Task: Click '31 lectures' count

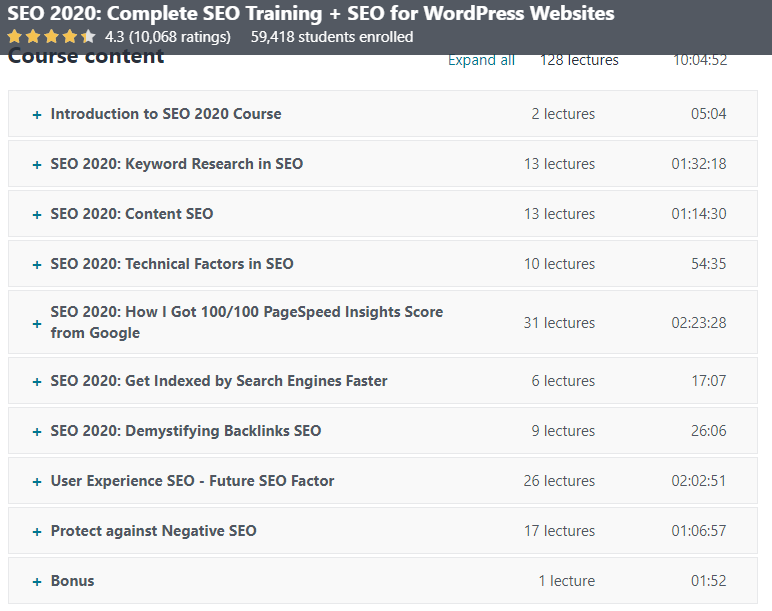Action: 559,322
